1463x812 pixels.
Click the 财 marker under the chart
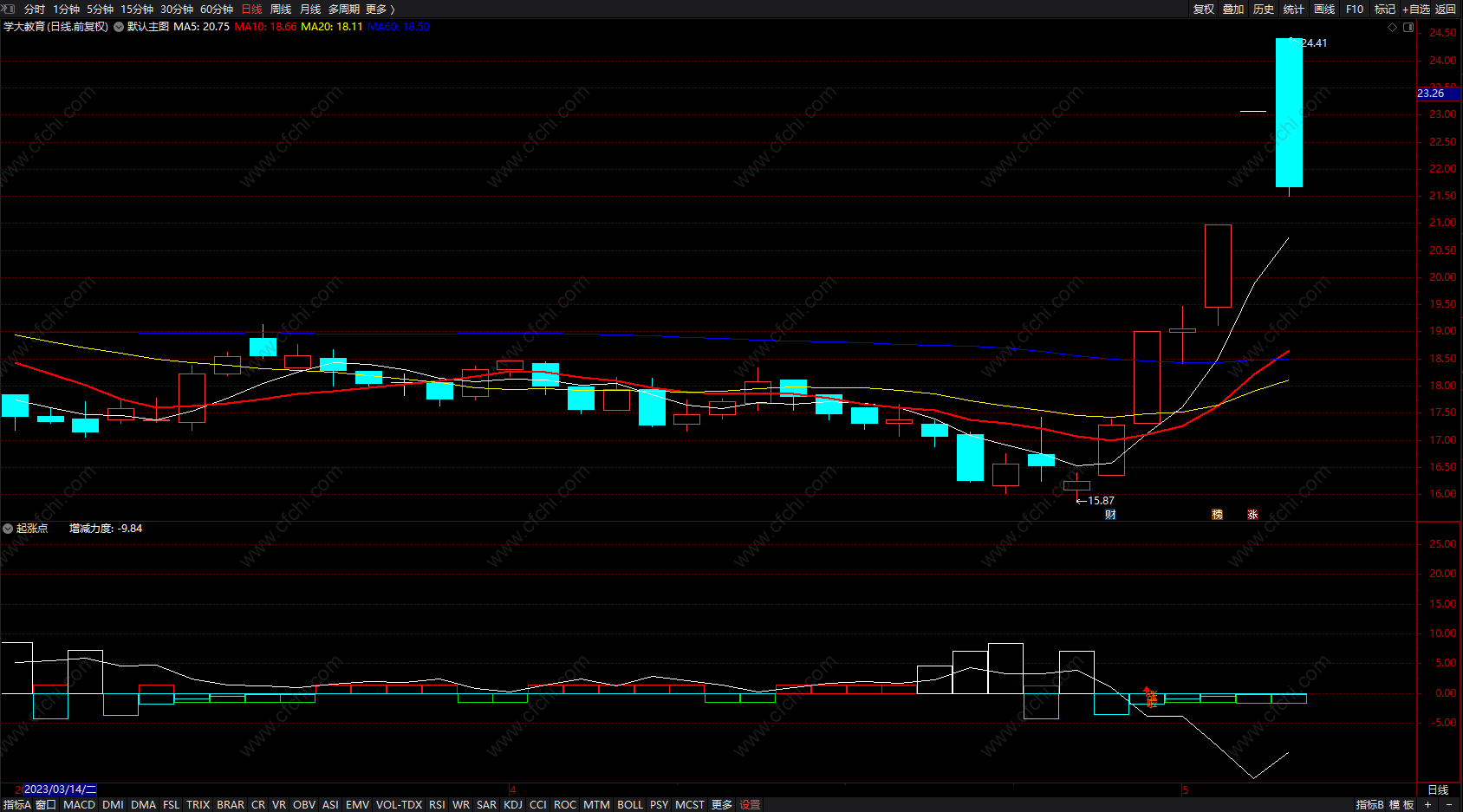pyautogui.click(x=1110, y=515)
